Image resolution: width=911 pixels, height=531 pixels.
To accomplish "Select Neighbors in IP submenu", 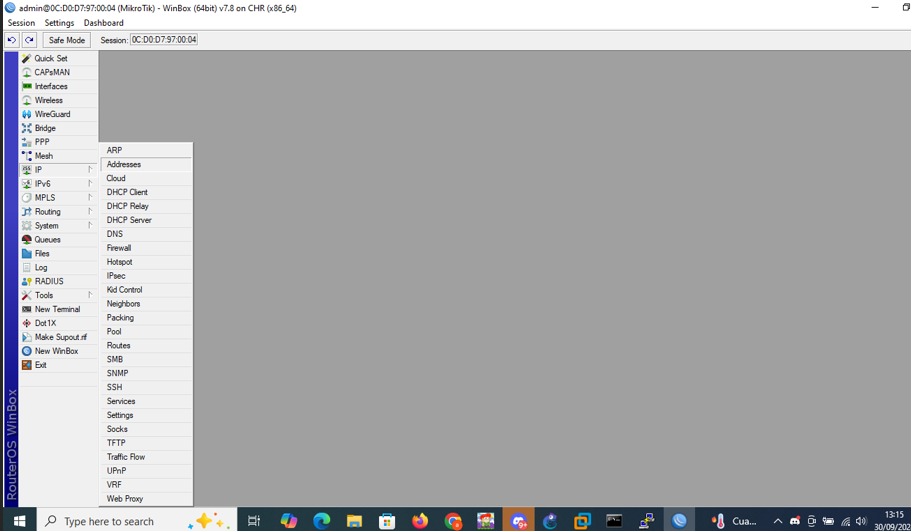I will 146,303.
